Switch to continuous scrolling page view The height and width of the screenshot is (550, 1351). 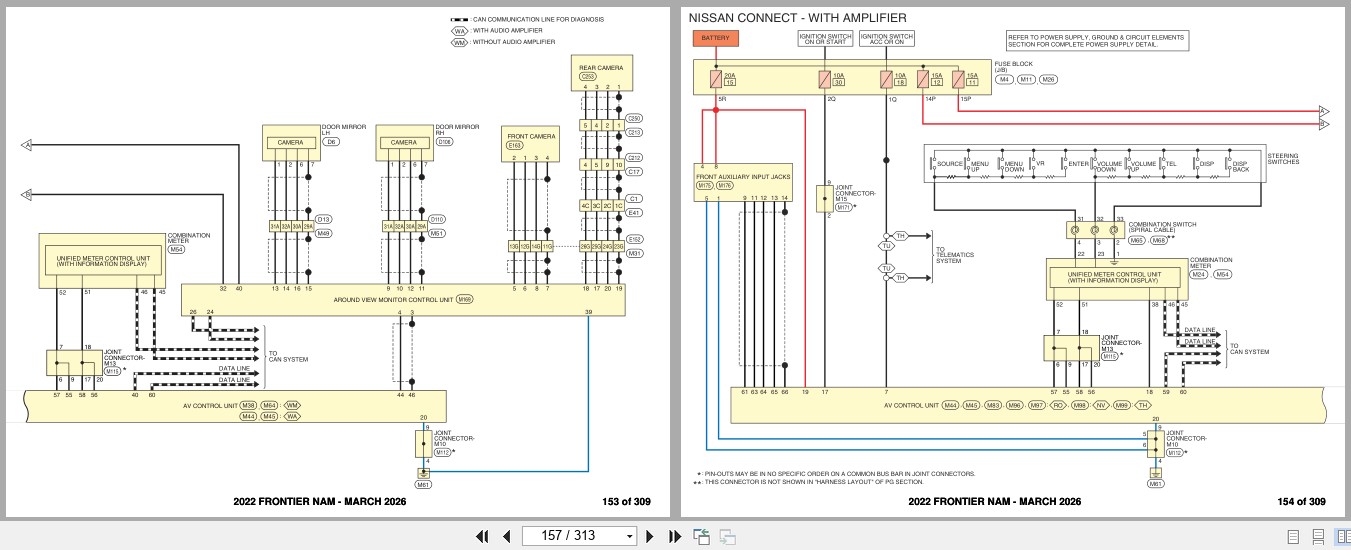[x=1318, y=536]
